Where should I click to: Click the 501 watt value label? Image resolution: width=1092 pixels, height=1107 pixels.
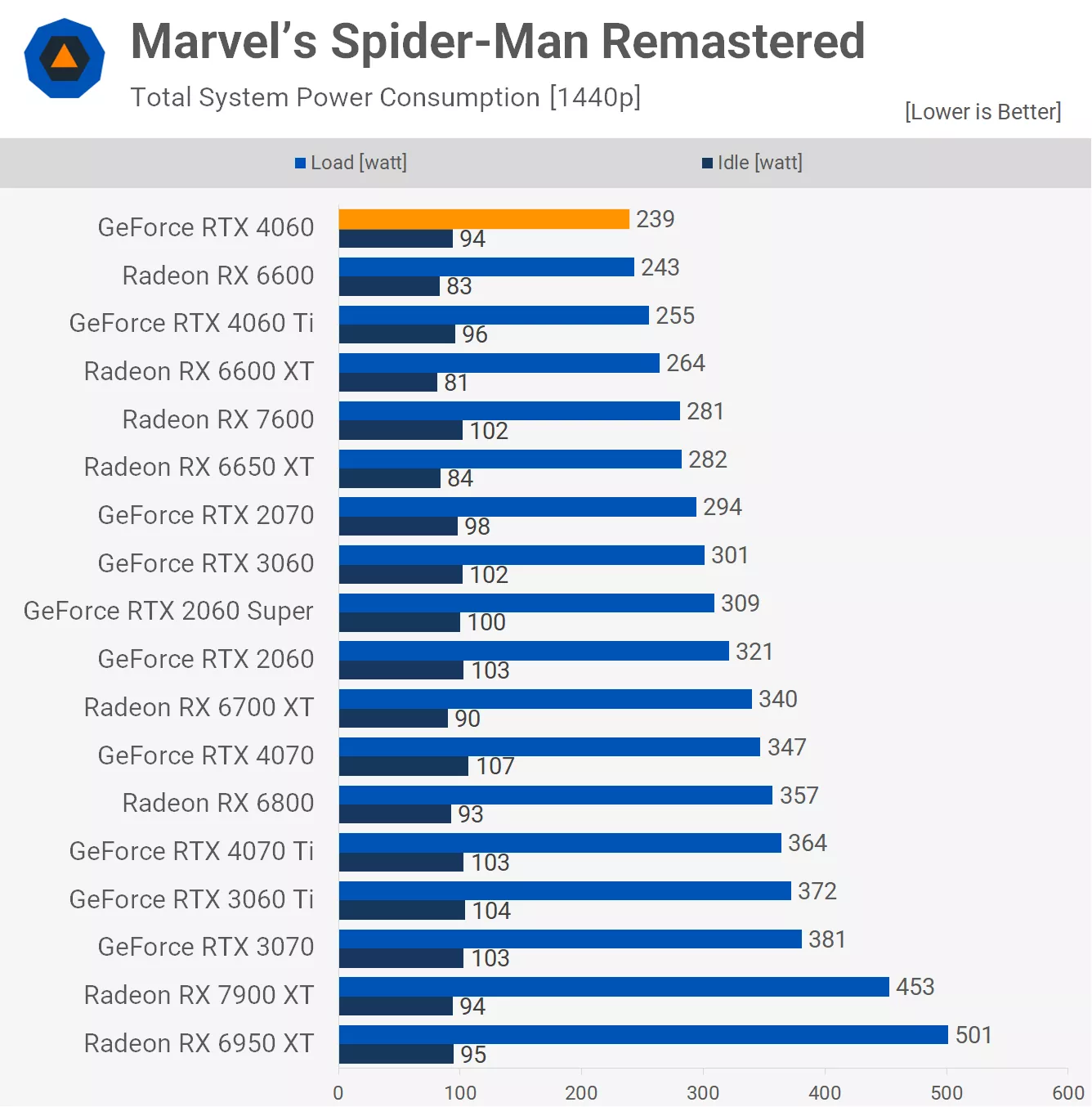973,1035
